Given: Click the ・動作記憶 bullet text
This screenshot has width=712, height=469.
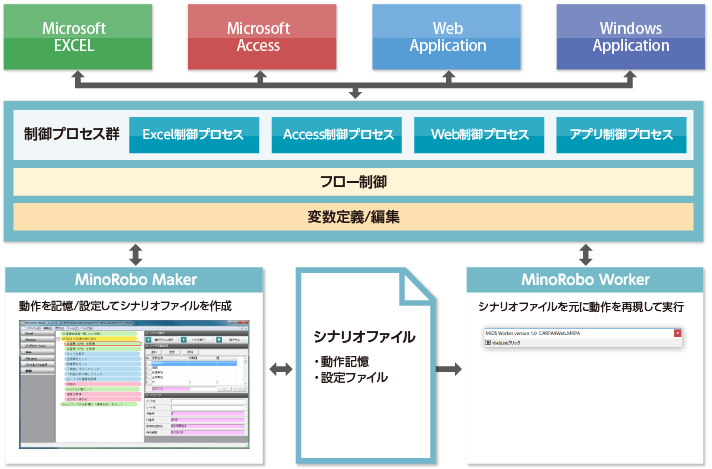Looking at the screenshot, I should click(x=341, y=362).
